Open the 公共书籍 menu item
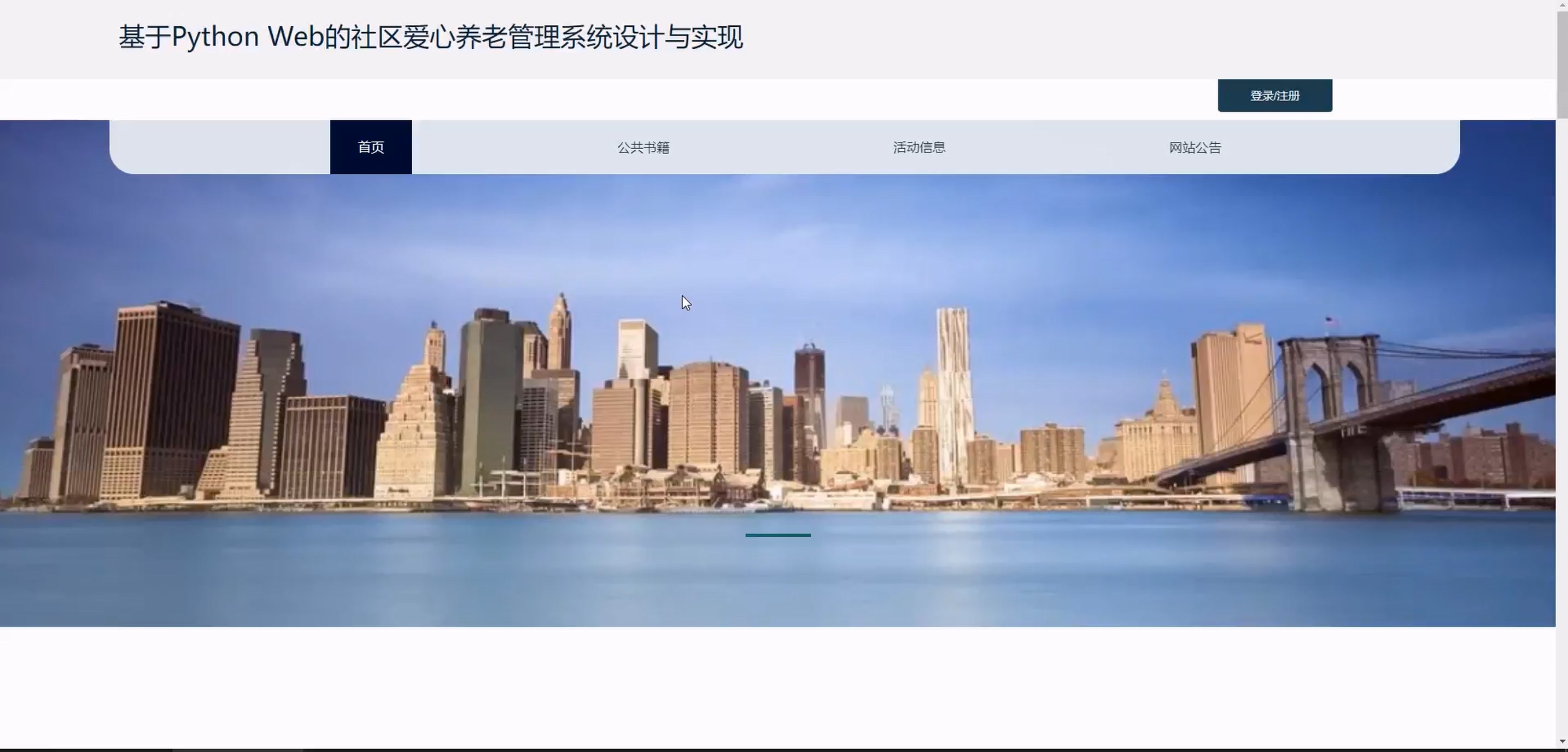This screenshot has width=1568, height=752. pyautogui.click(x=643, y=147)
